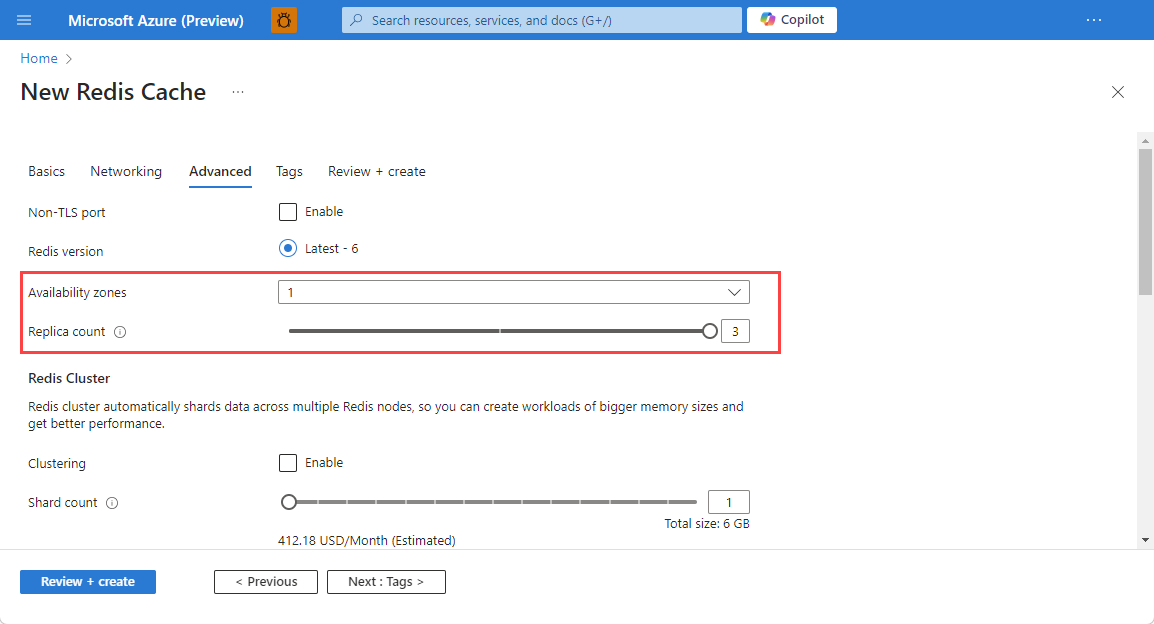Click the search magnifier icon
The height and width of the screenshot is (624, 1154).
point(356,20)
